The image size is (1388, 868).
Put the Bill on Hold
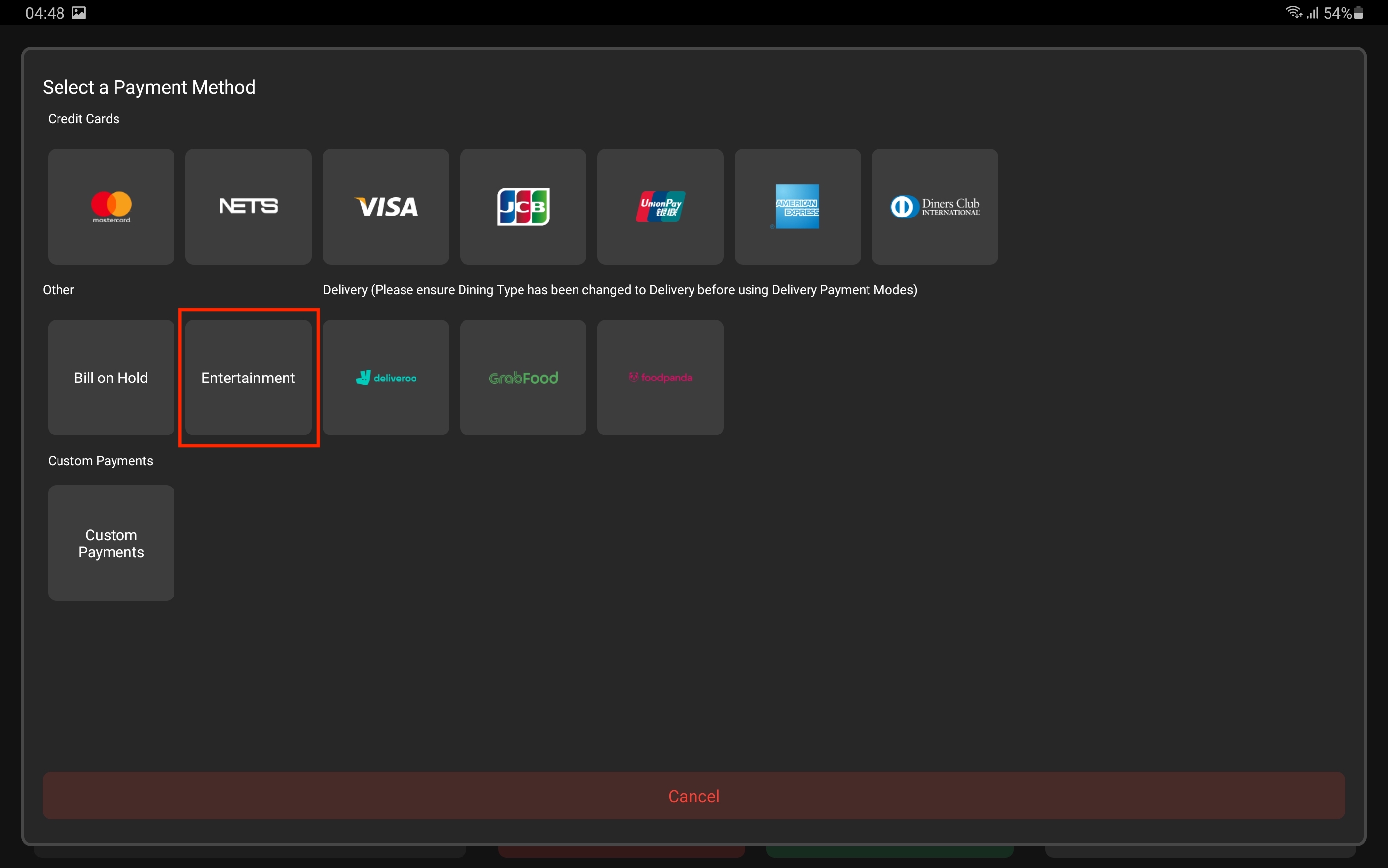(111, 378)
